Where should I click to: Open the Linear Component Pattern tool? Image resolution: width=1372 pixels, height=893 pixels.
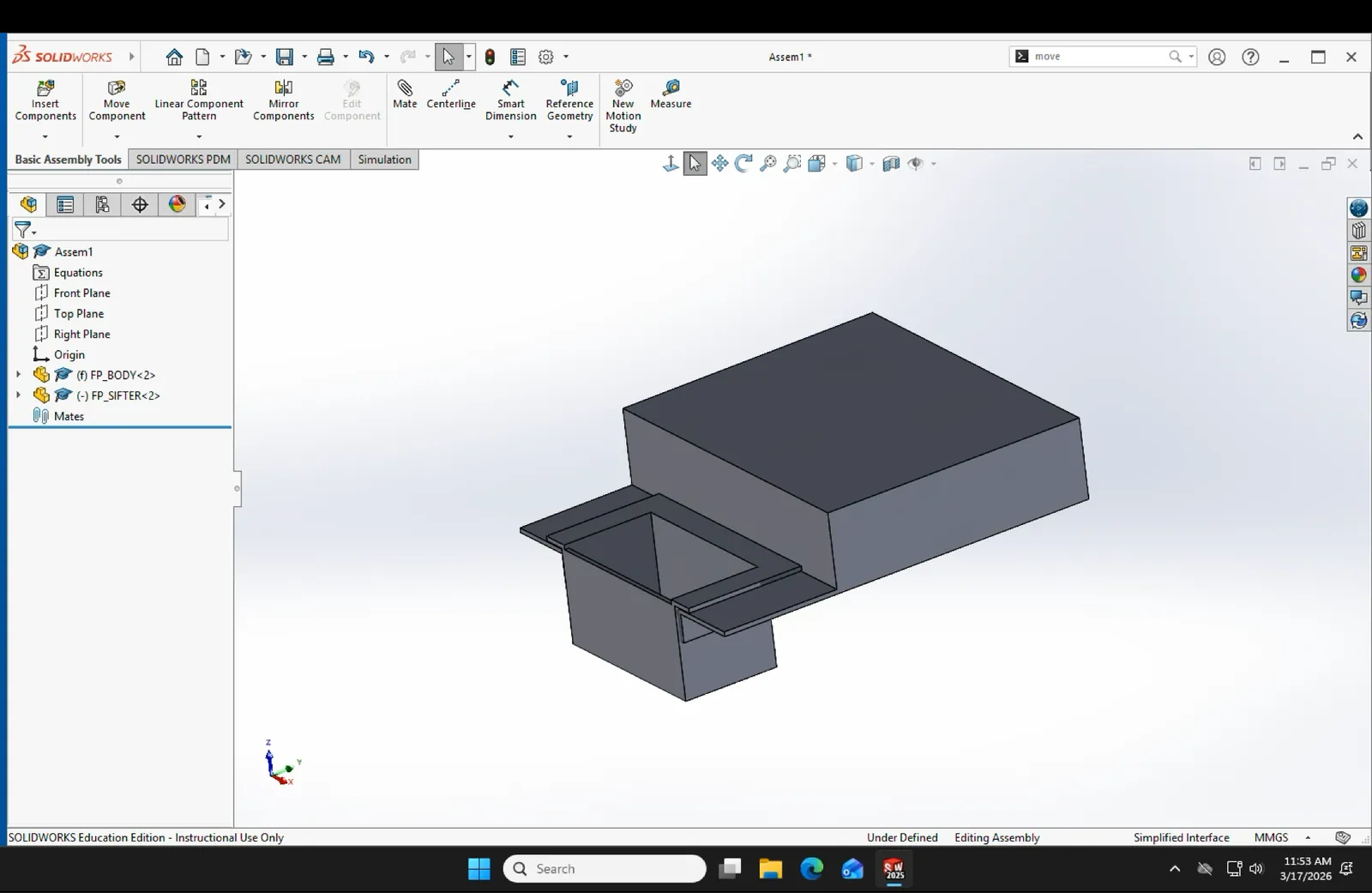tap(199, 100)
